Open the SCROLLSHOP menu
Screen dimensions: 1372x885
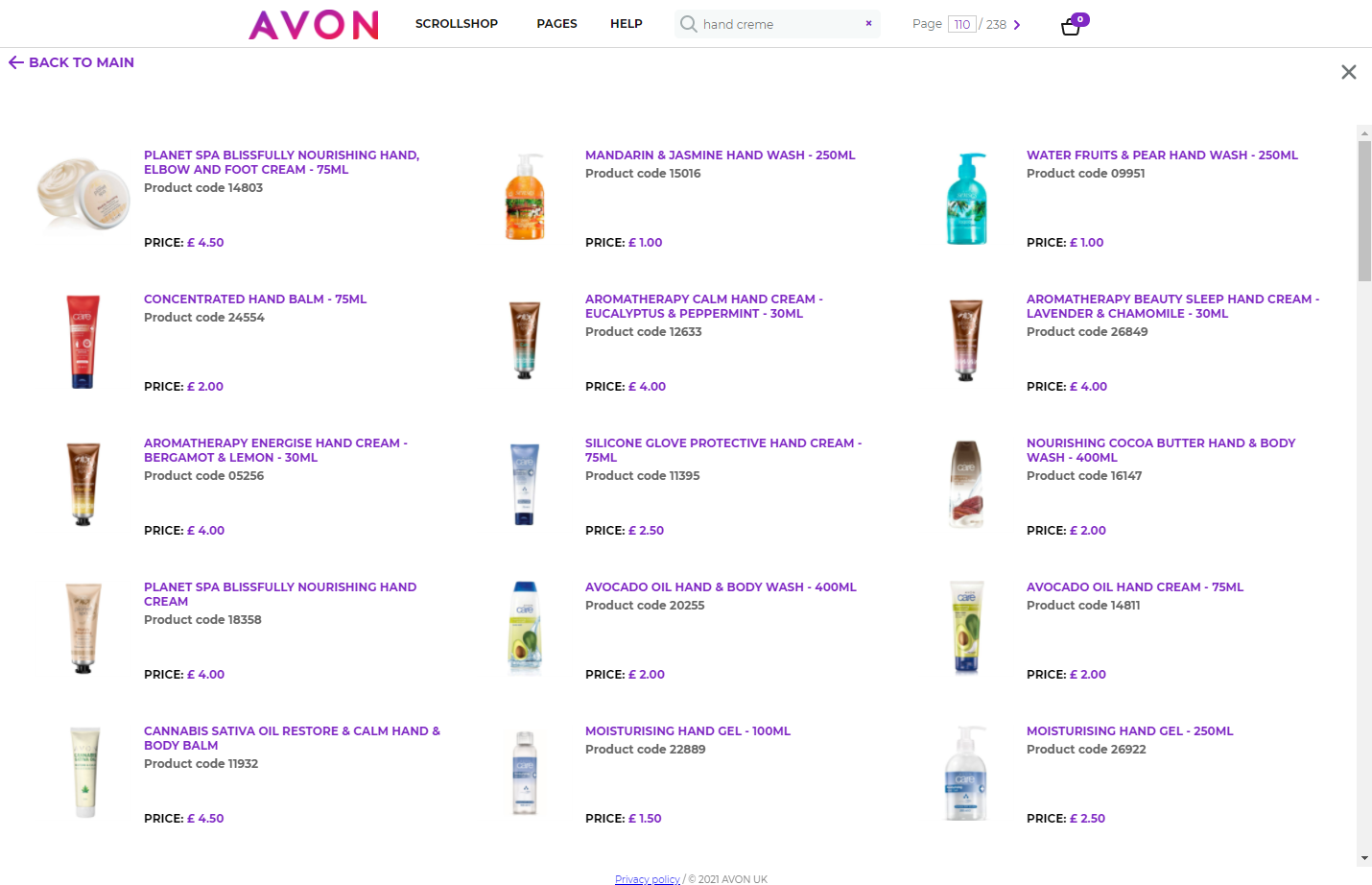click(x=457, y=24)
